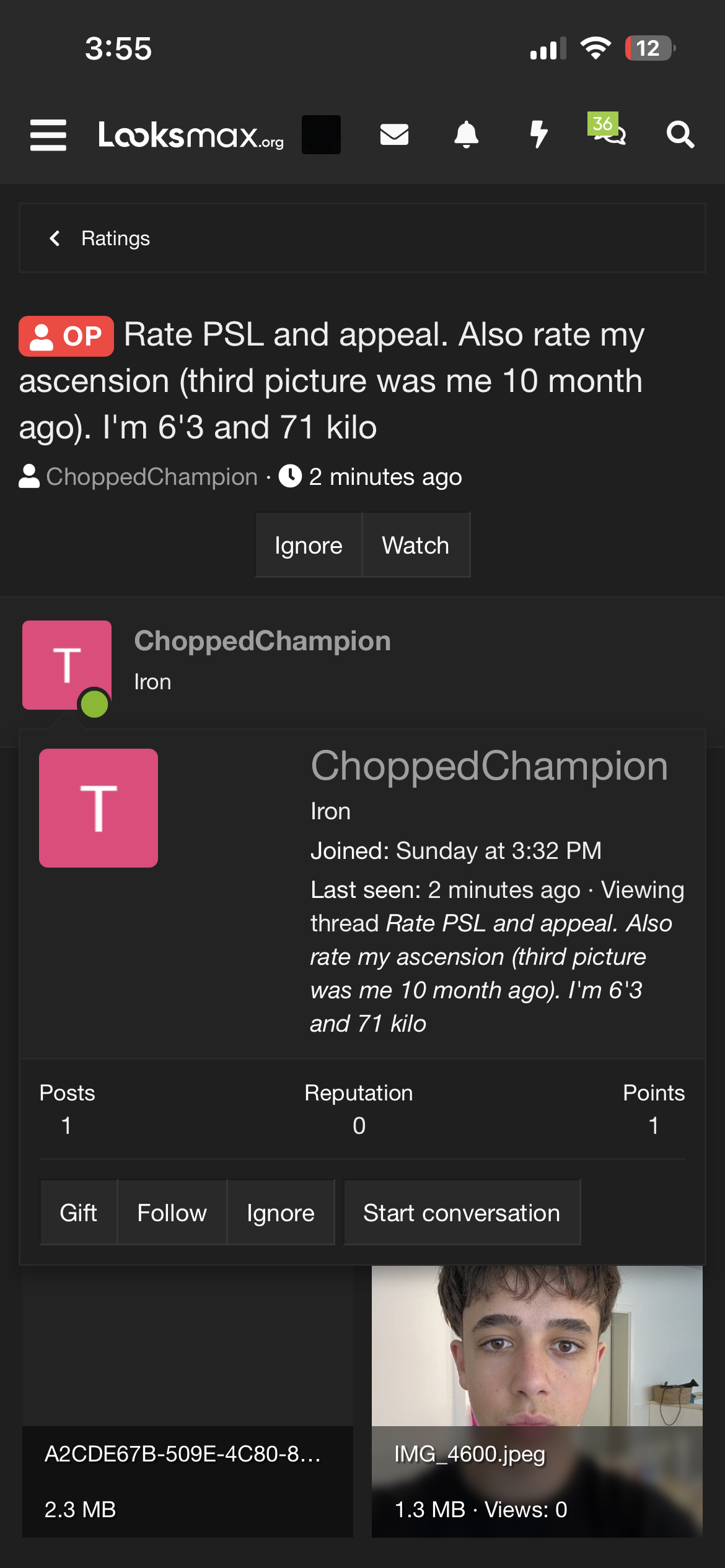Screen dimensions: 725x1568
Task: Go to the Looksmax.org home logo
Action: pos(191,135)
